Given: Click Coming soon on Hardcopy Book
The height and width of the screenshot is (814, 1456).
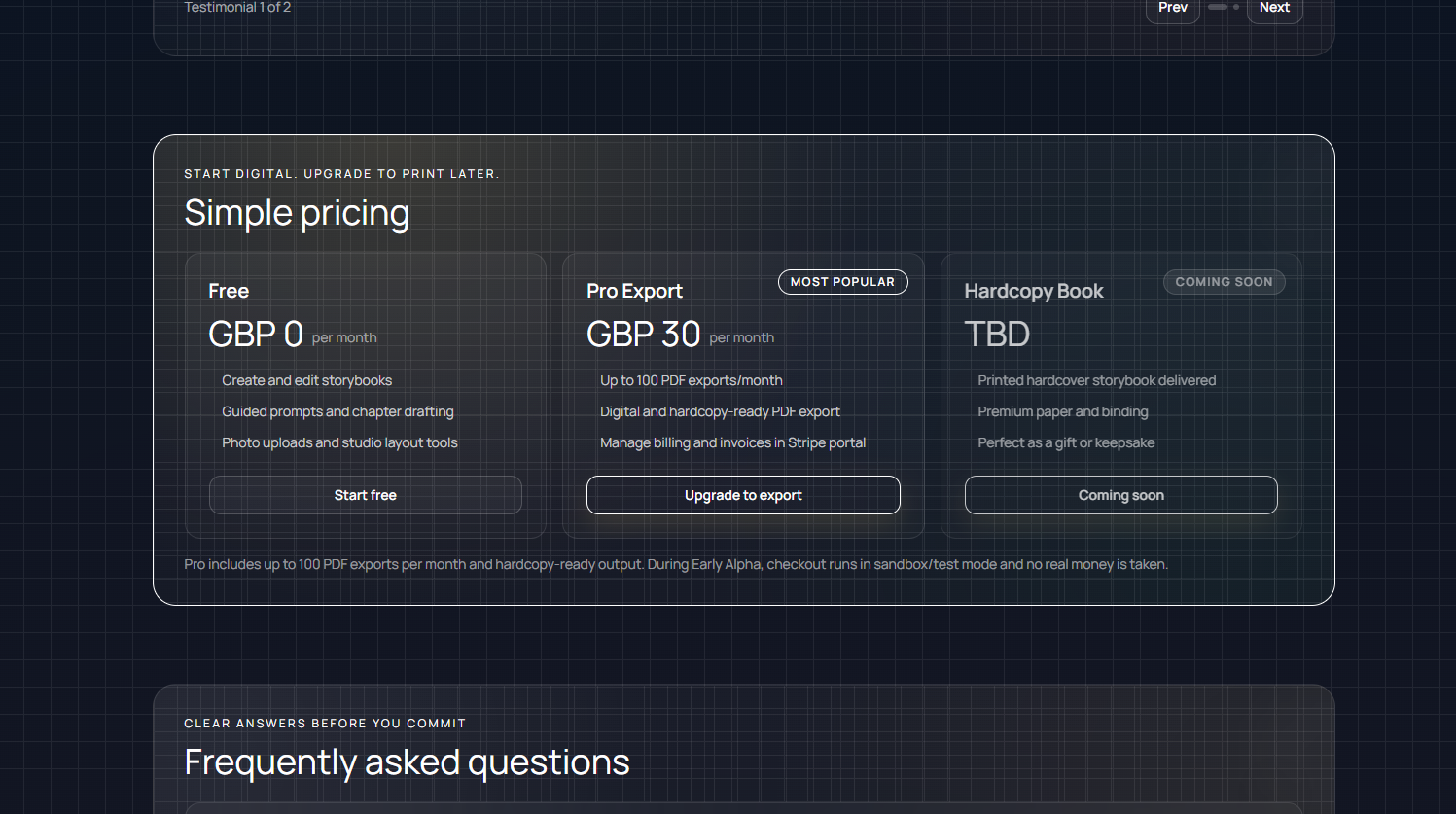Looking at the screenshot, I should (x=1120, y=495).
